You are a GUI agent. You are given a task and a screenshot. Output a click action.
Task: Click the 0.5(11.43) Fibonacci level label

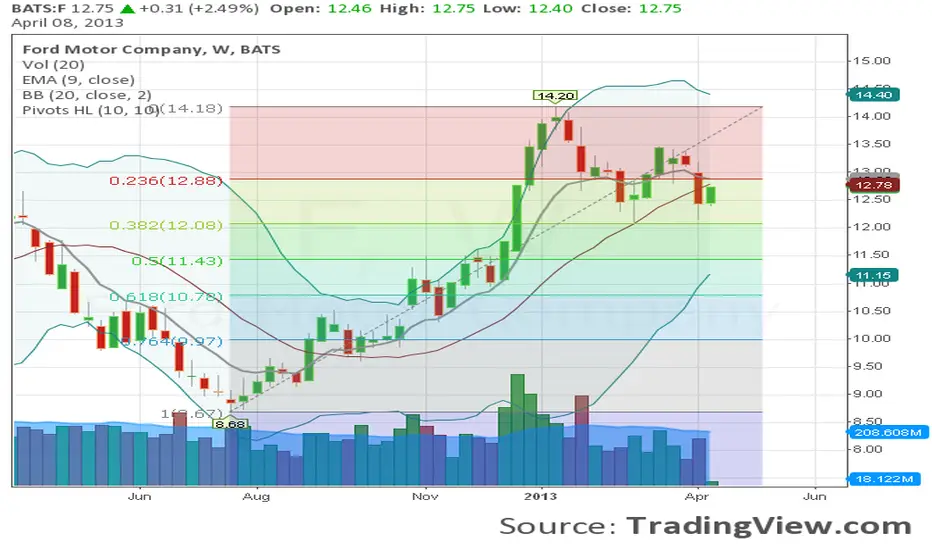coord(177,260)
